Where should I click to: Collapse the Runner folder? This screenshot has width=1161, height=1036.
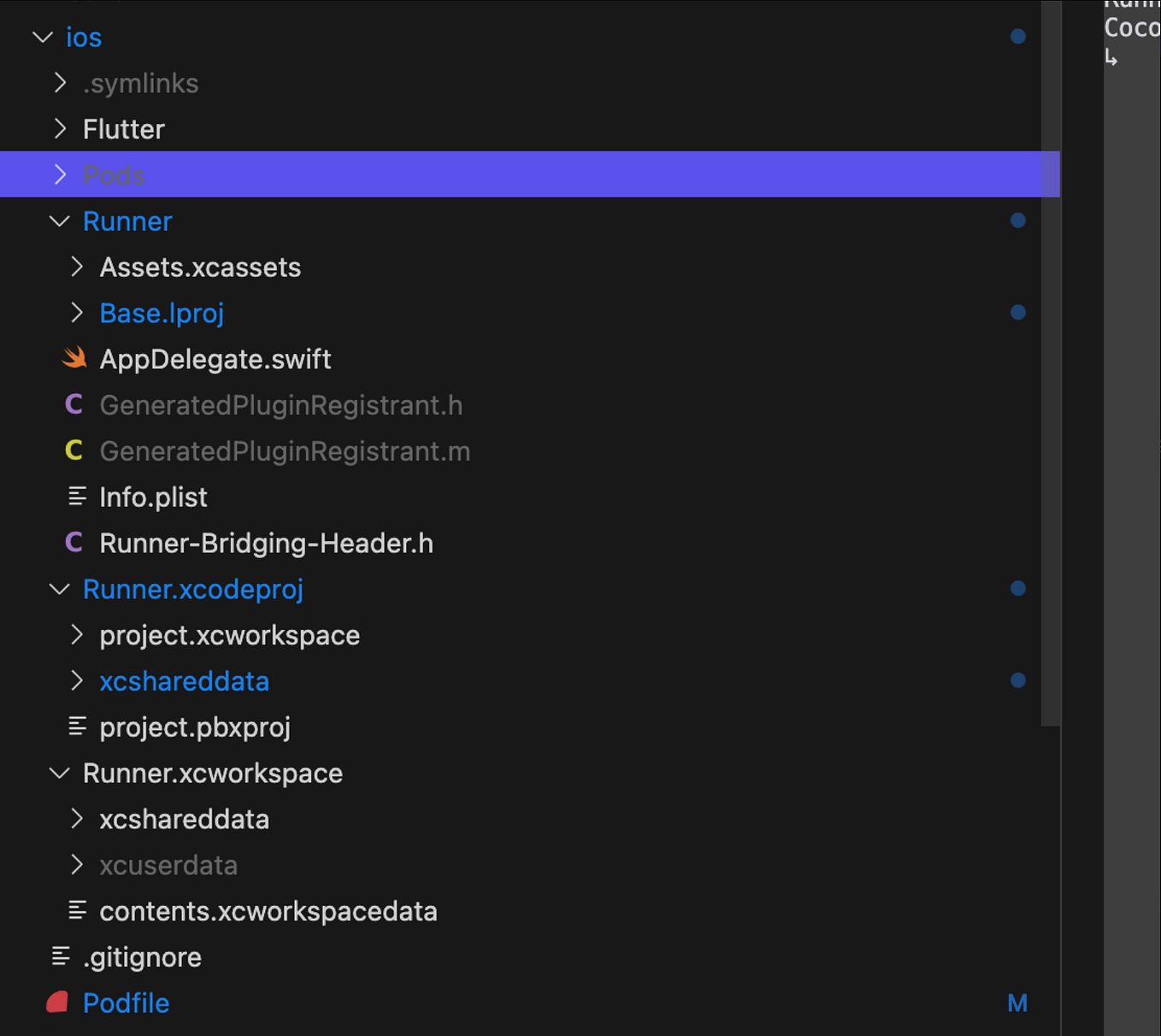59,221
